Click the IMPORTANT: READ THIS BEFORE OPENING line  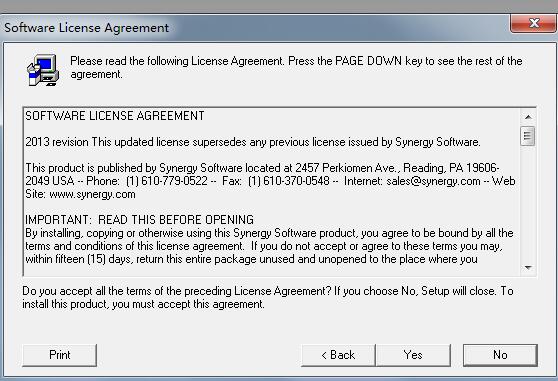(x=140, y=219)
